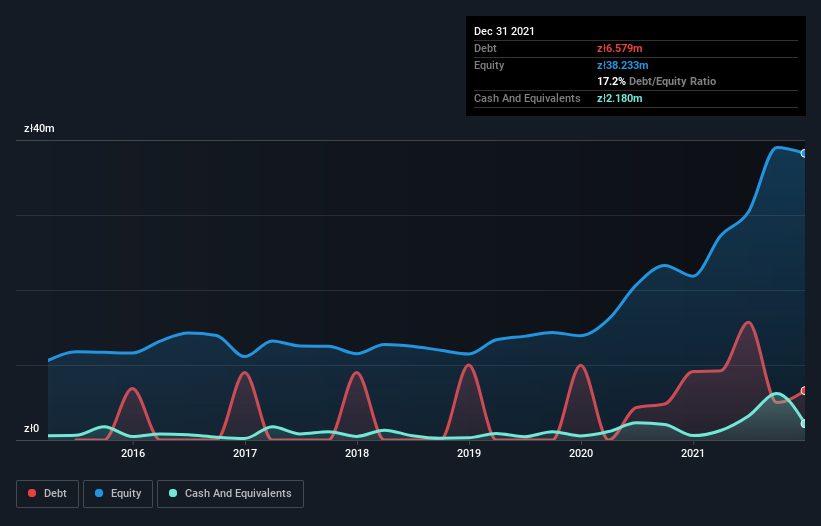Click the blue Equity data point marker
821x526 pixels.
pyautogui.click(x=804, y=153)
